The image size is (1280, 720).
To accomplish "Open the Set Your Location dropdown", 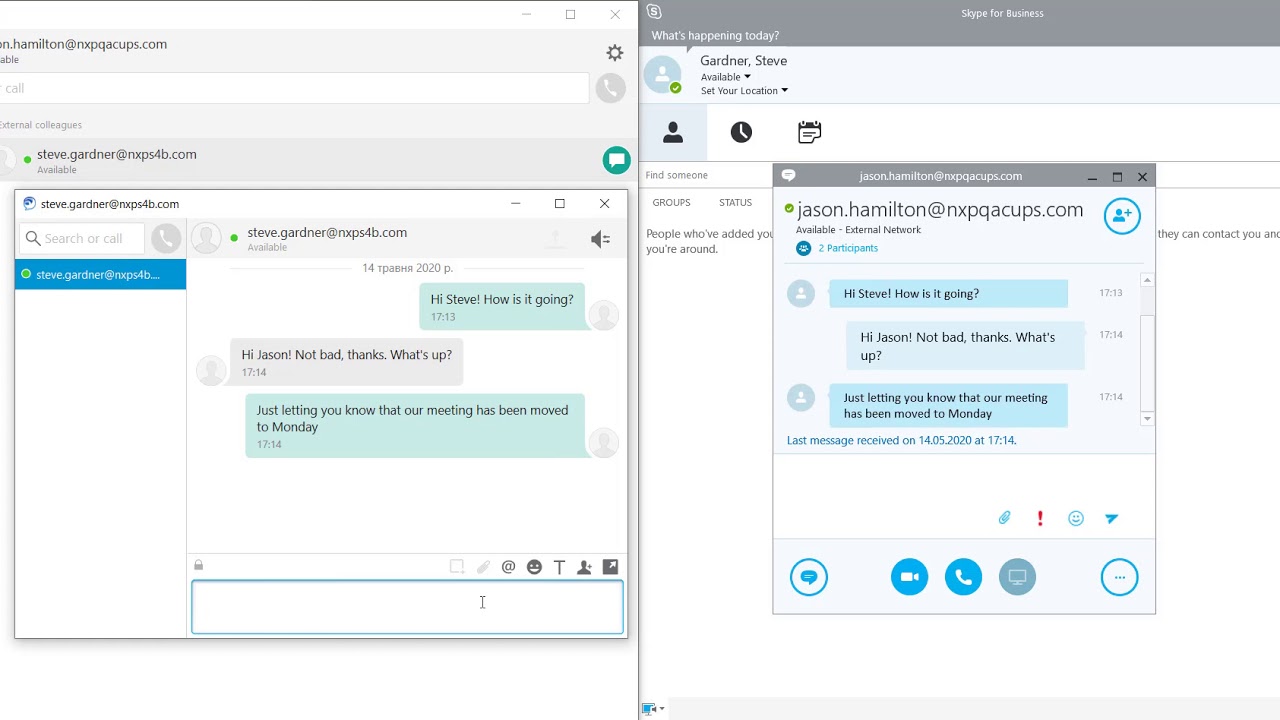I will click(x=744, y=91).
